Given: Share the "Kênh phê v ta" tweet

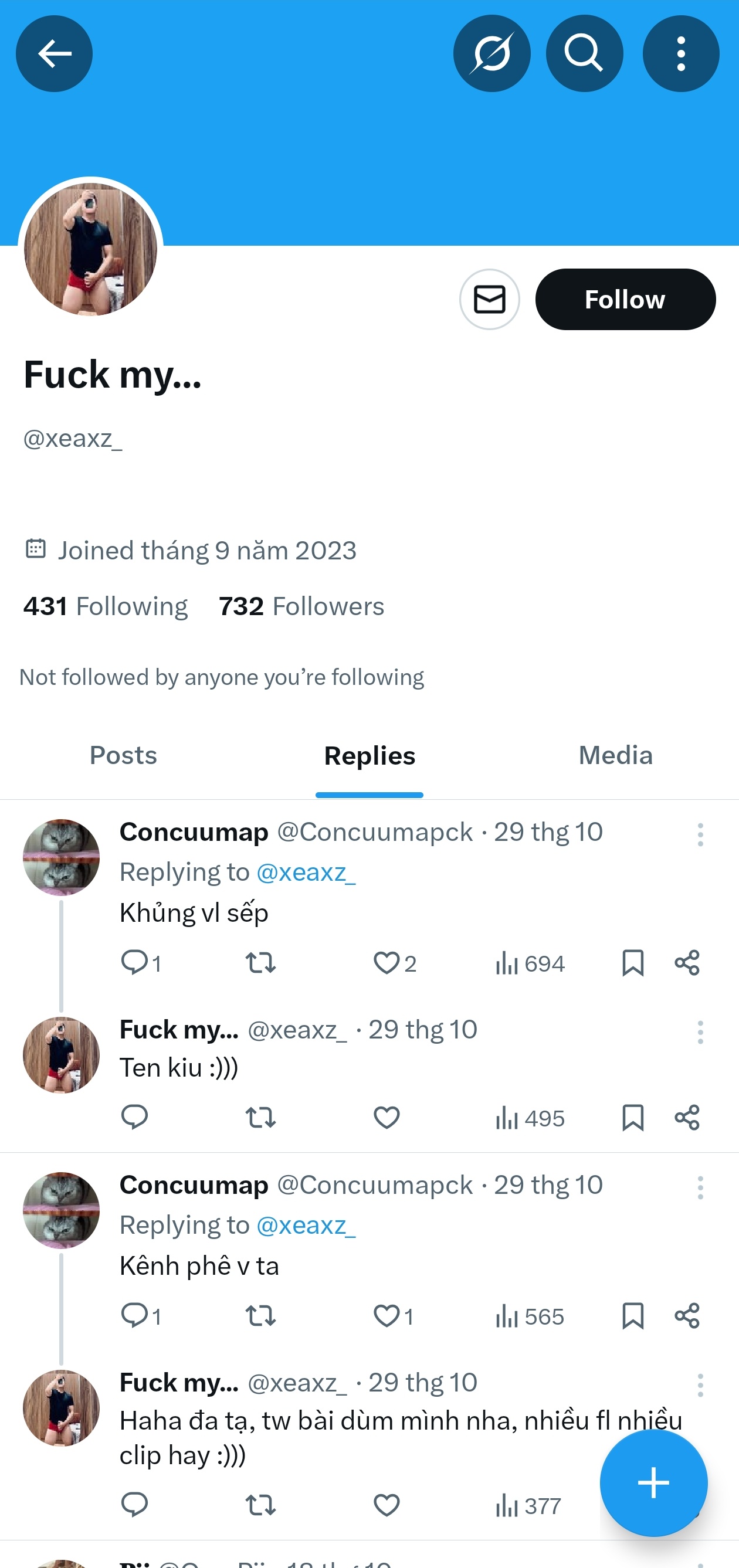Looking at the screenshot, I should click(687, 1315).
